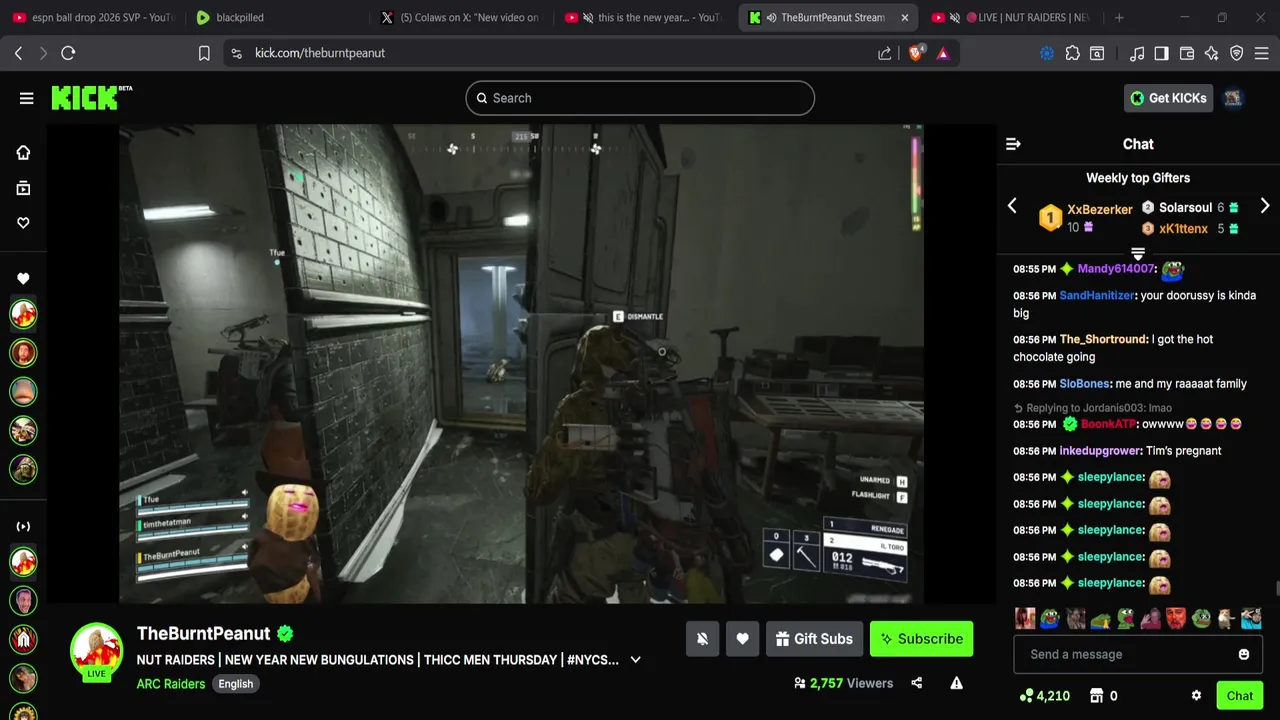
Task: Toggle the browser sidebar panel icon
Action: coord(1161,53)
